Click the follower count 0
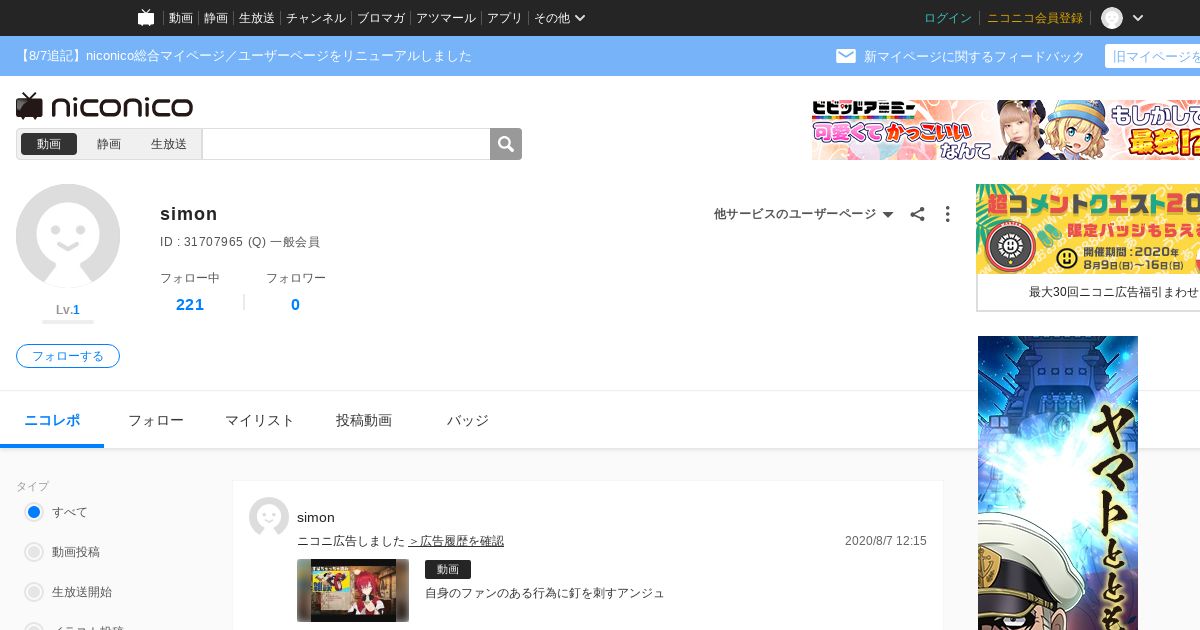The width and height of the screenshot is (1200, 630). pyautogui.click(x=295, y=305)
